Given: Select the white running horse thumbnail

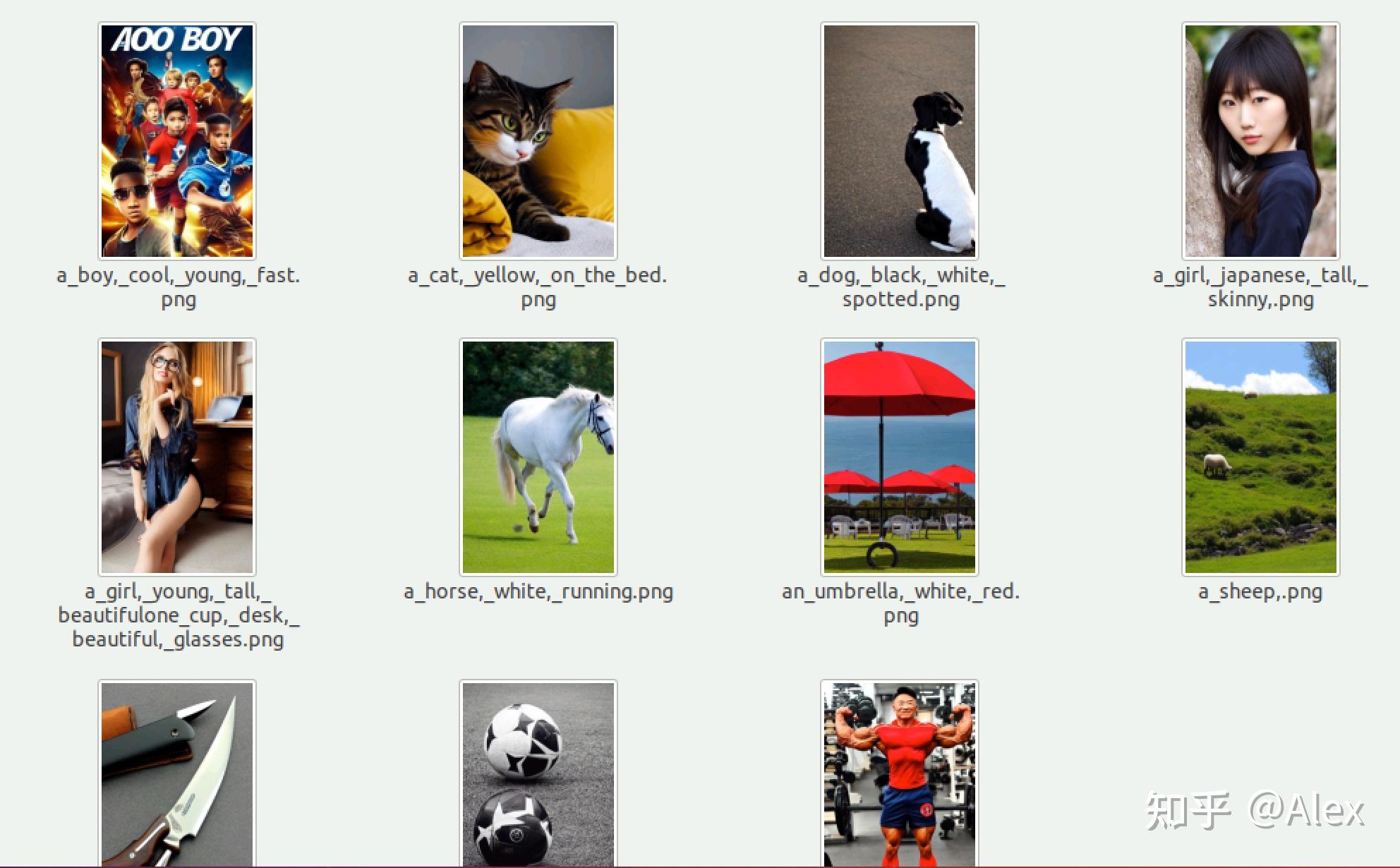Looking at the screenshot, I should [x=538, y=457].
